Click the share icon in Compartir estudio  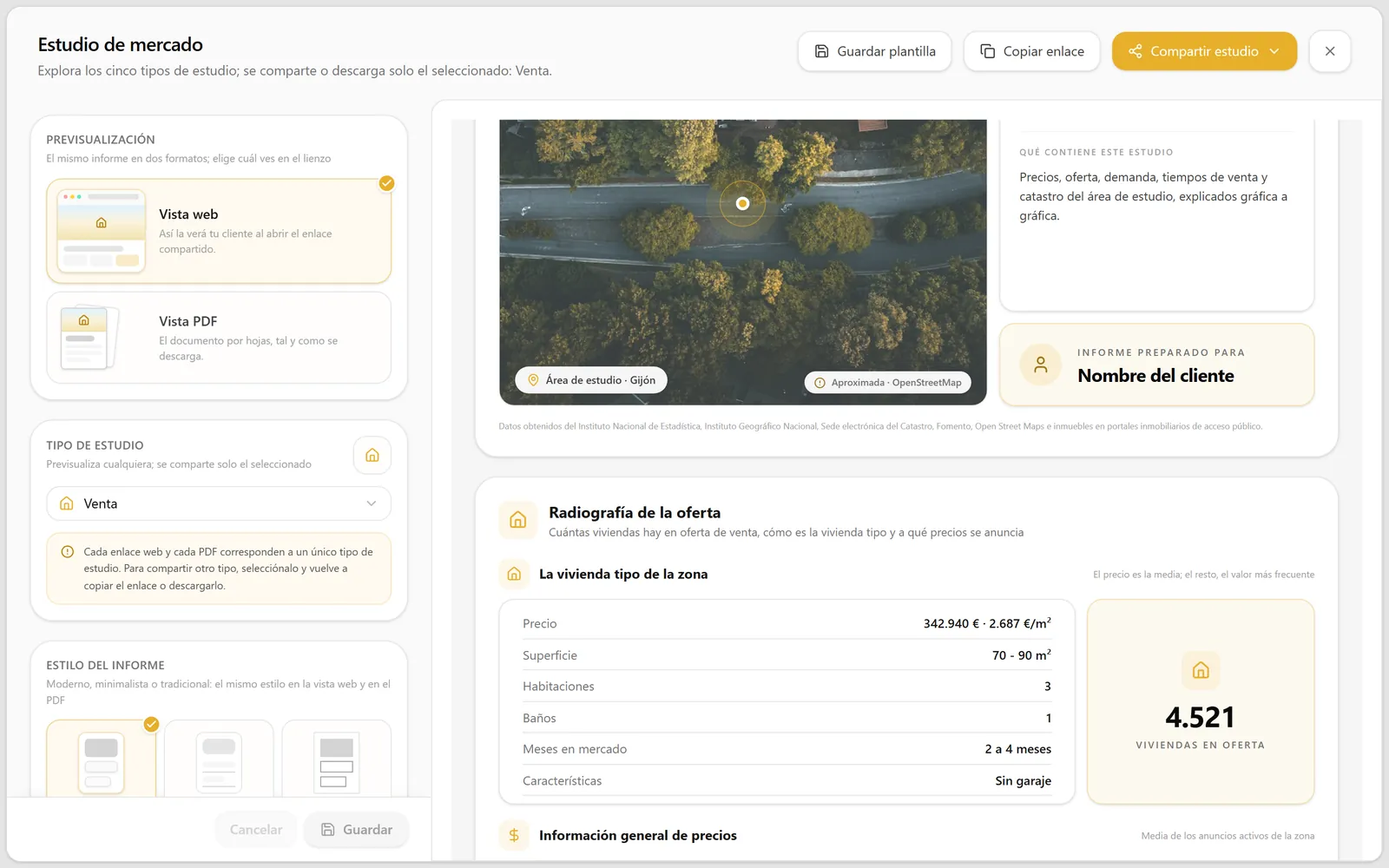1135,51
